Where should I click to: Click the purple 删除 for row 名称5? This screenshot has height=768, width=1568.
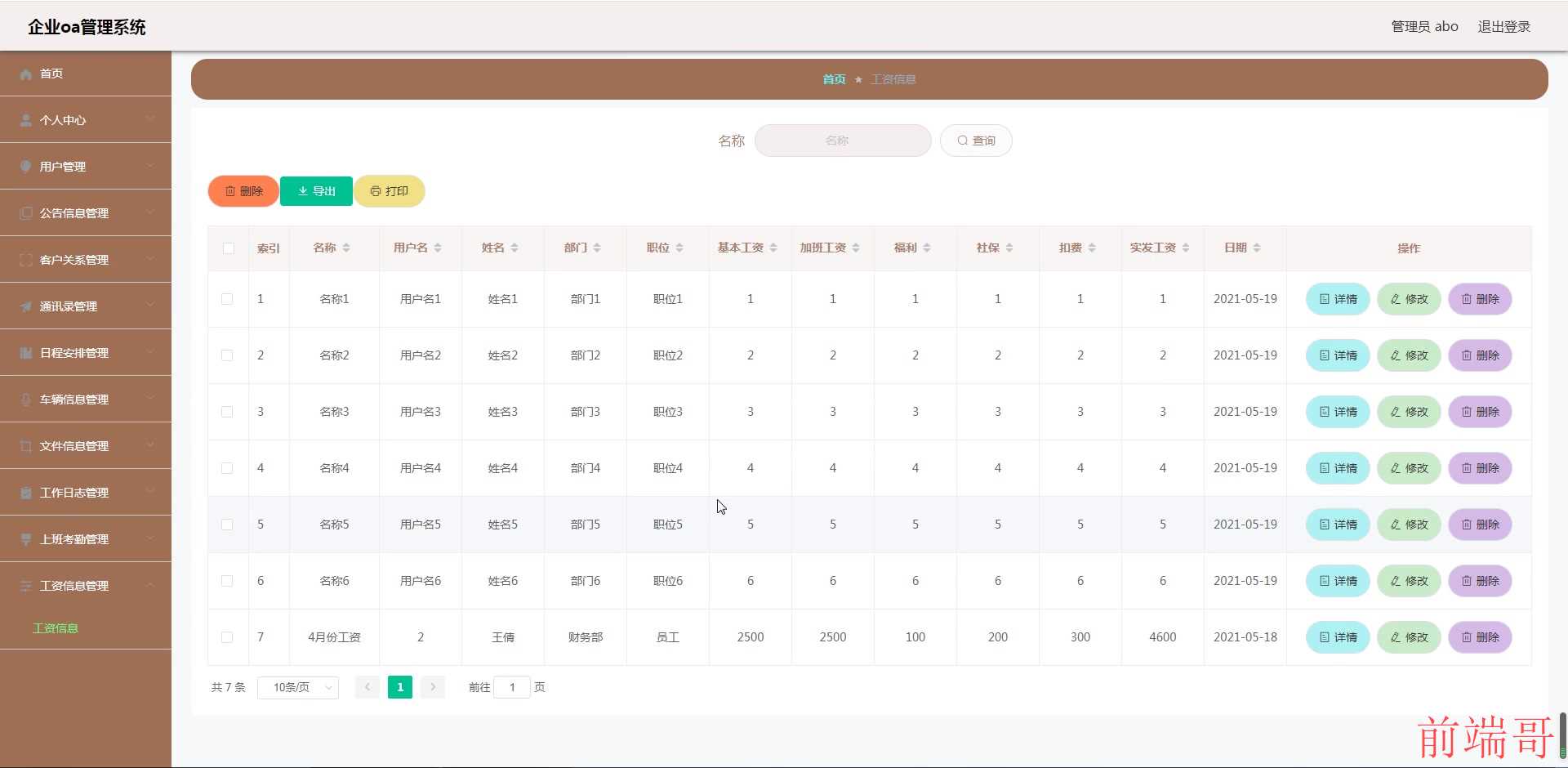(x=1480, y=525)
